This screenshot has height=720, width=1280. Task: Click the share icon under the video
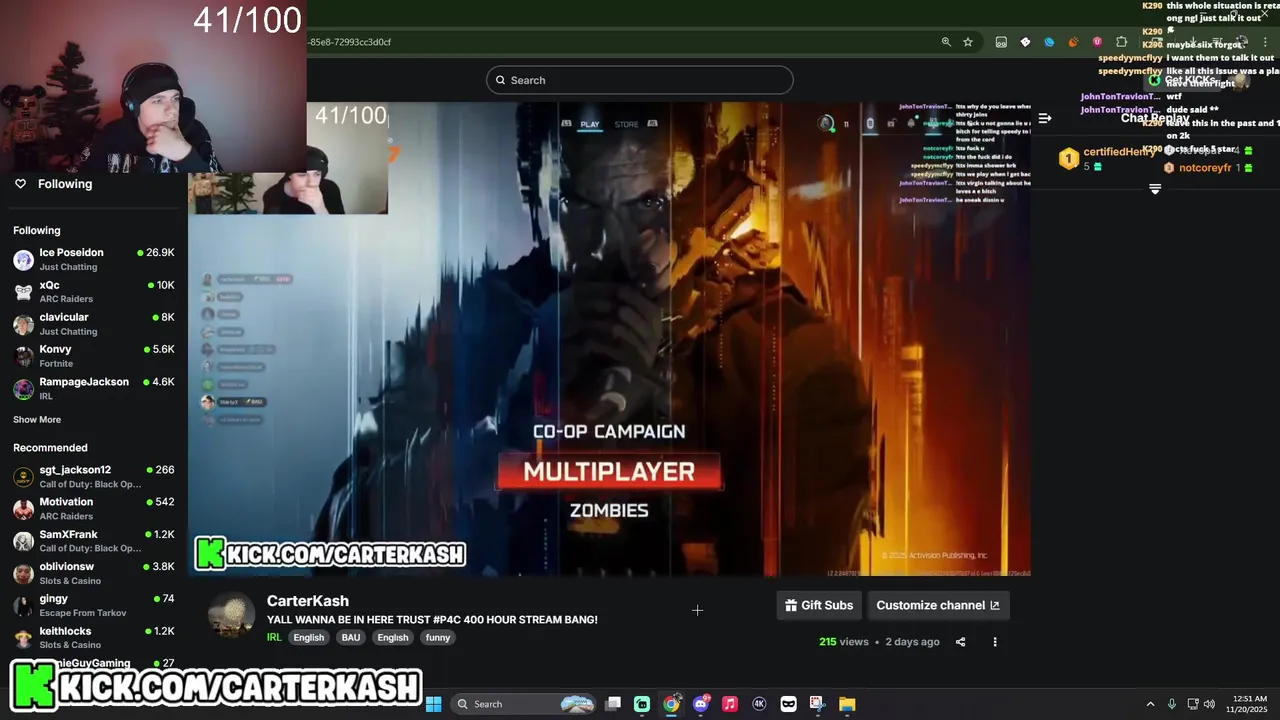point(960,642)
